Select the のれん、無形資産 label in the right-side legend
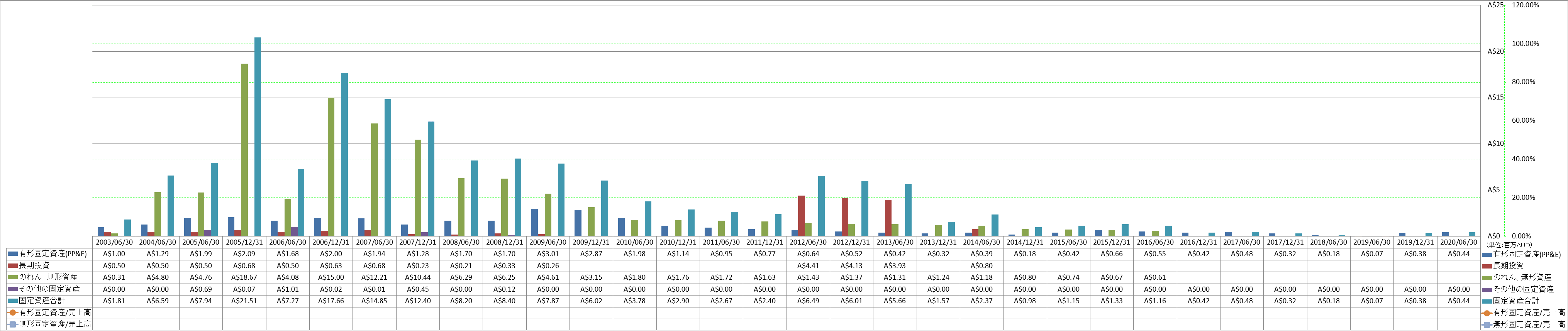1568x331 pixels. coord(1523,277)
